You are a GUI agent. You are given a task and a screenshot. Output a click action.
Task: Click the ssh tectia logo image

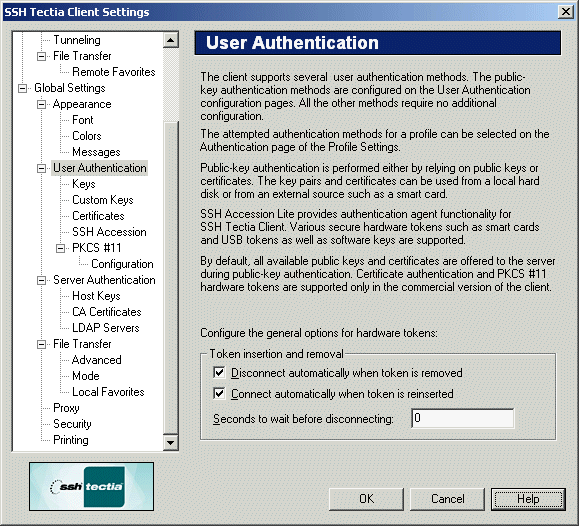92,486
